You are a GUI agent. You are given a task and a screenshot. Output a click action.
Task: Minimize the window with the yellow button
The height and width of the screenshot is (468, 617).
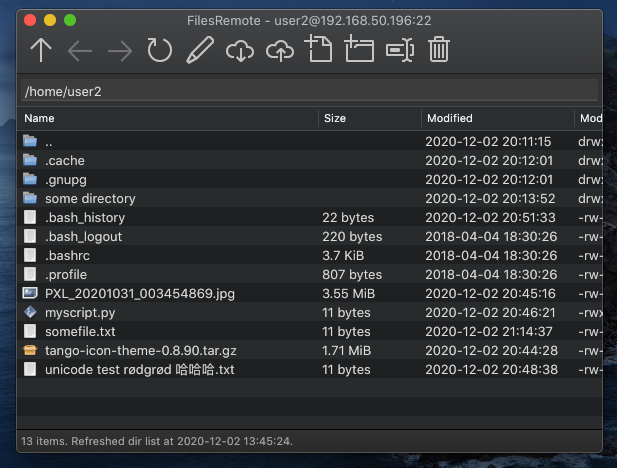pyautogui.click(x=50, y=20)
